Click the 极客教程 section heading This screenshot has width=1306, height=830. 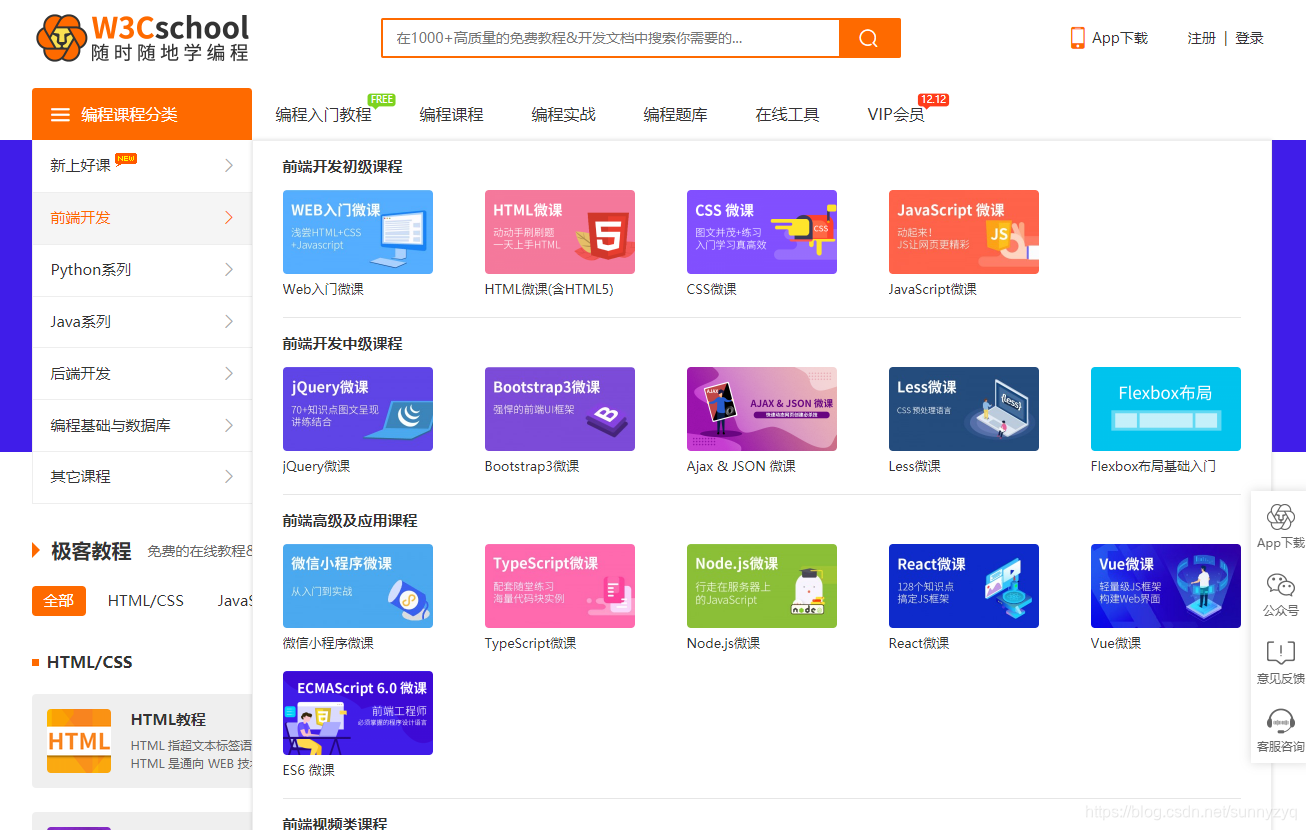click(x=91, y=551)
